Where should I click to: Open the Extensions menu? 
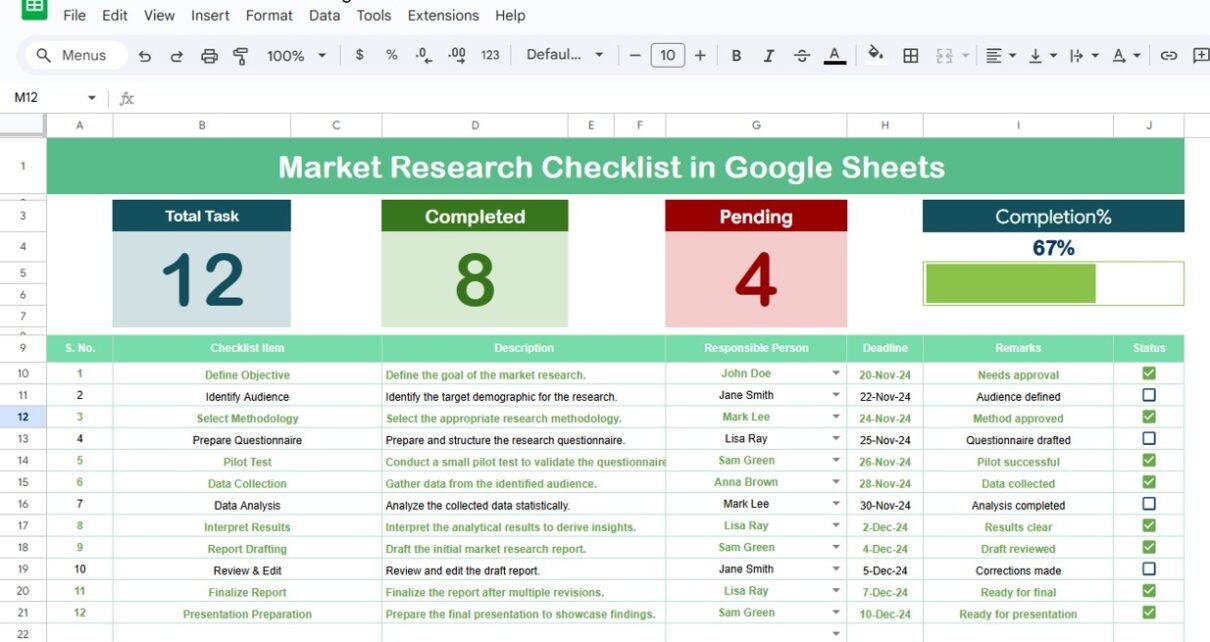point(443,15)
